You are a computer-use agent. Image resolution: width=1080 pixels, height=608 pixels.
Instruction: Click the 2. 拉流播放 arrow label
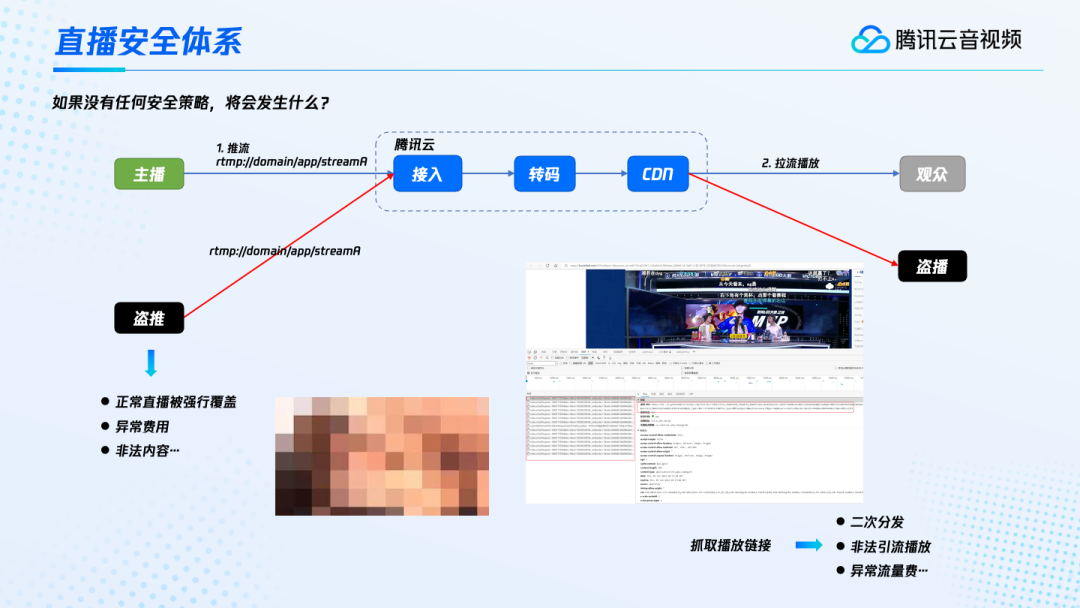(x=790, y=162)
